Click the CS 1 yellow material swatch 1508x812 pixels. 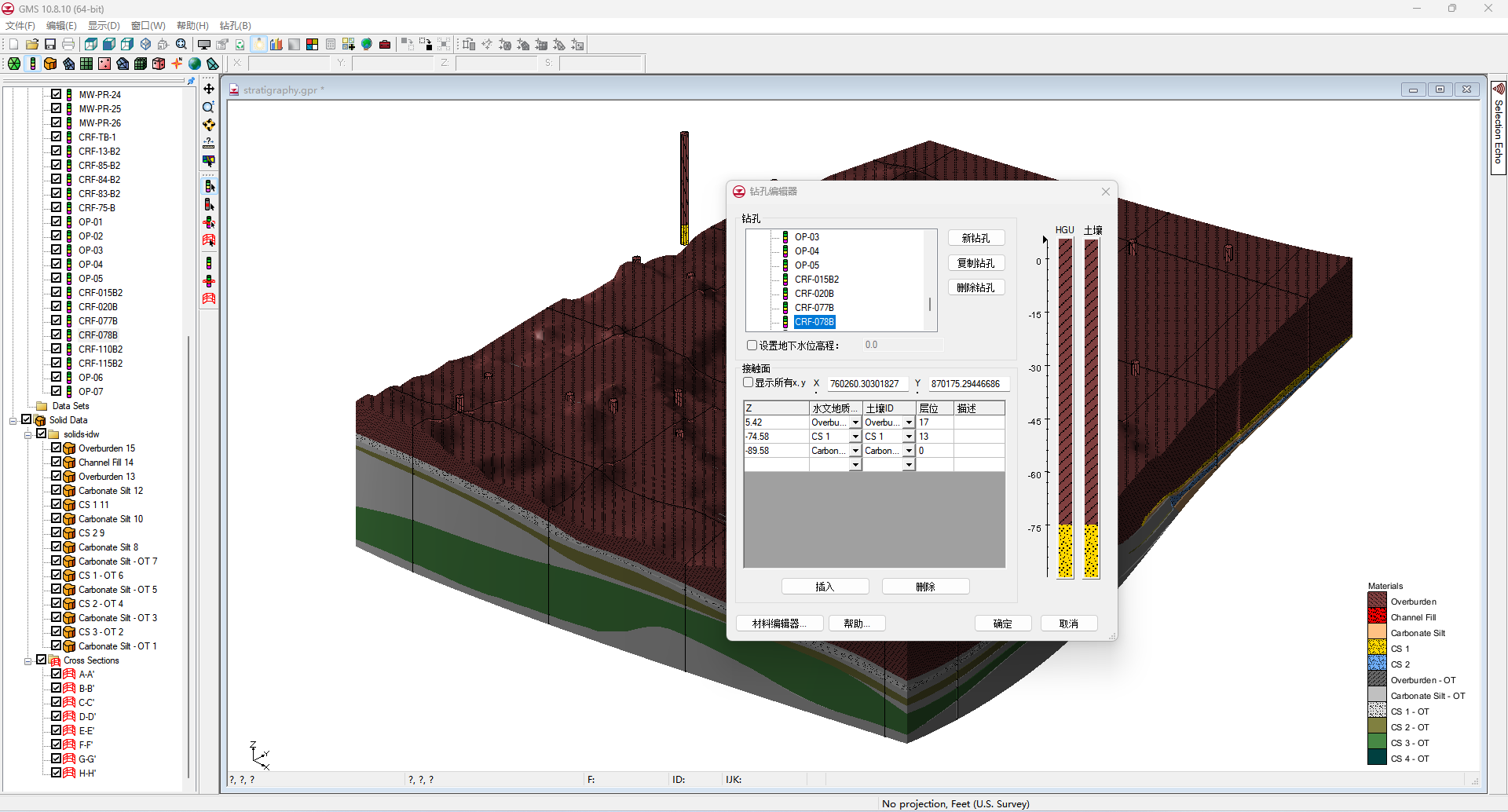tap(1377, 649)
